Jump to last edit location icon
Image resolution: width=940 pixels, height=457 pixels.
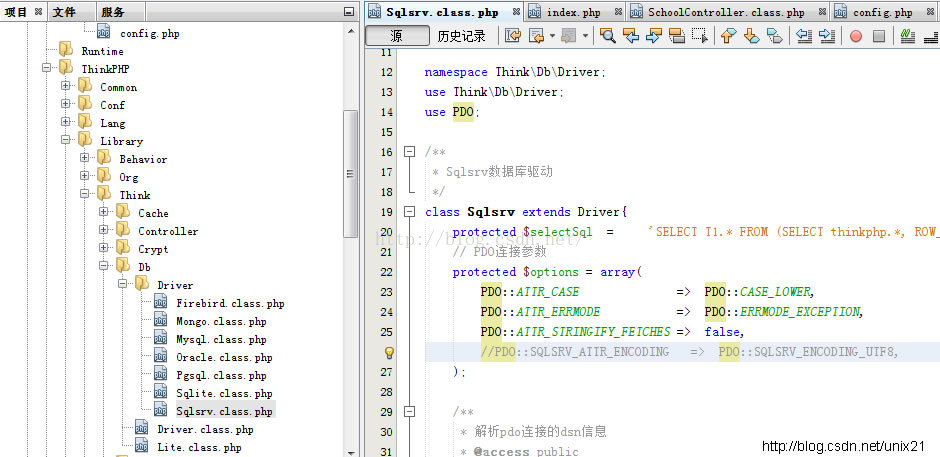pyautogui.click(x=513, y=36)
